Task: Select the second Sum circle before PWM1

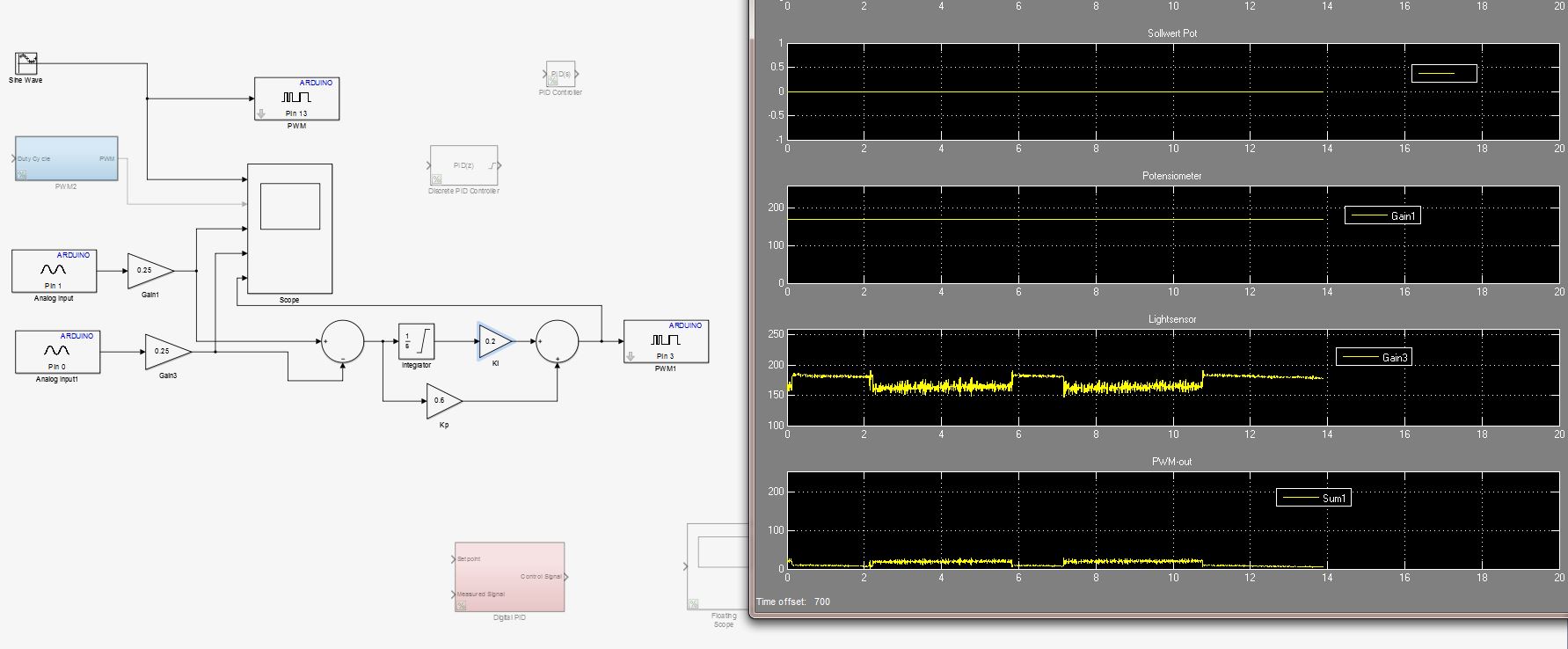Action: [x=557, y=341]
